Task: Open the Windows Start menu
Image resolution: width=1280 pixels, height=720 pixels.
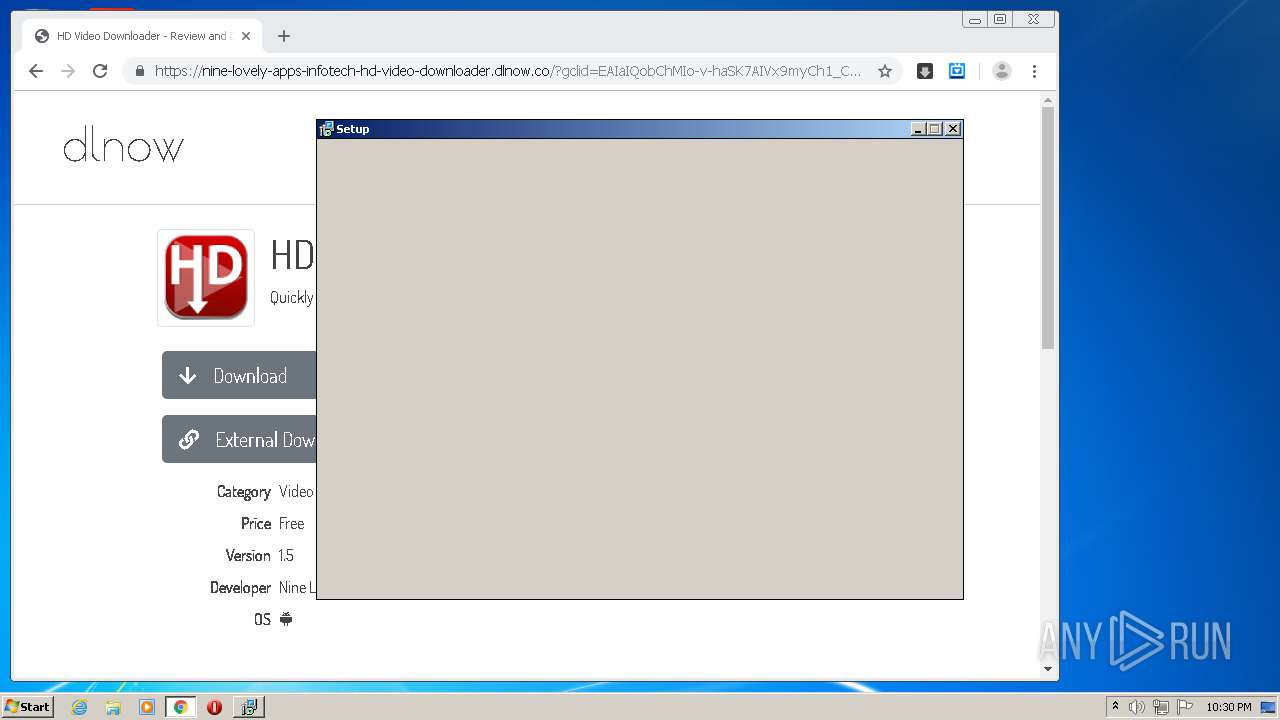Action: (x=28, y=706)
